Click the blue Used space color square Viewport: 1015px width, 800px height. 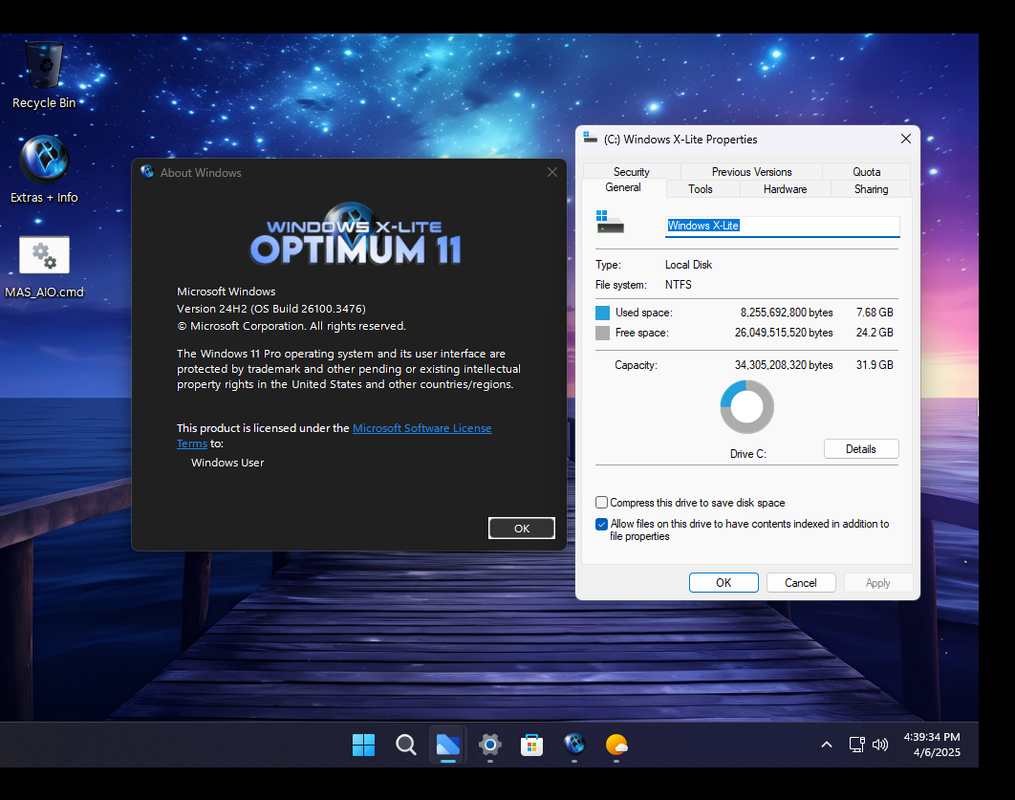(x=603, y=313)
